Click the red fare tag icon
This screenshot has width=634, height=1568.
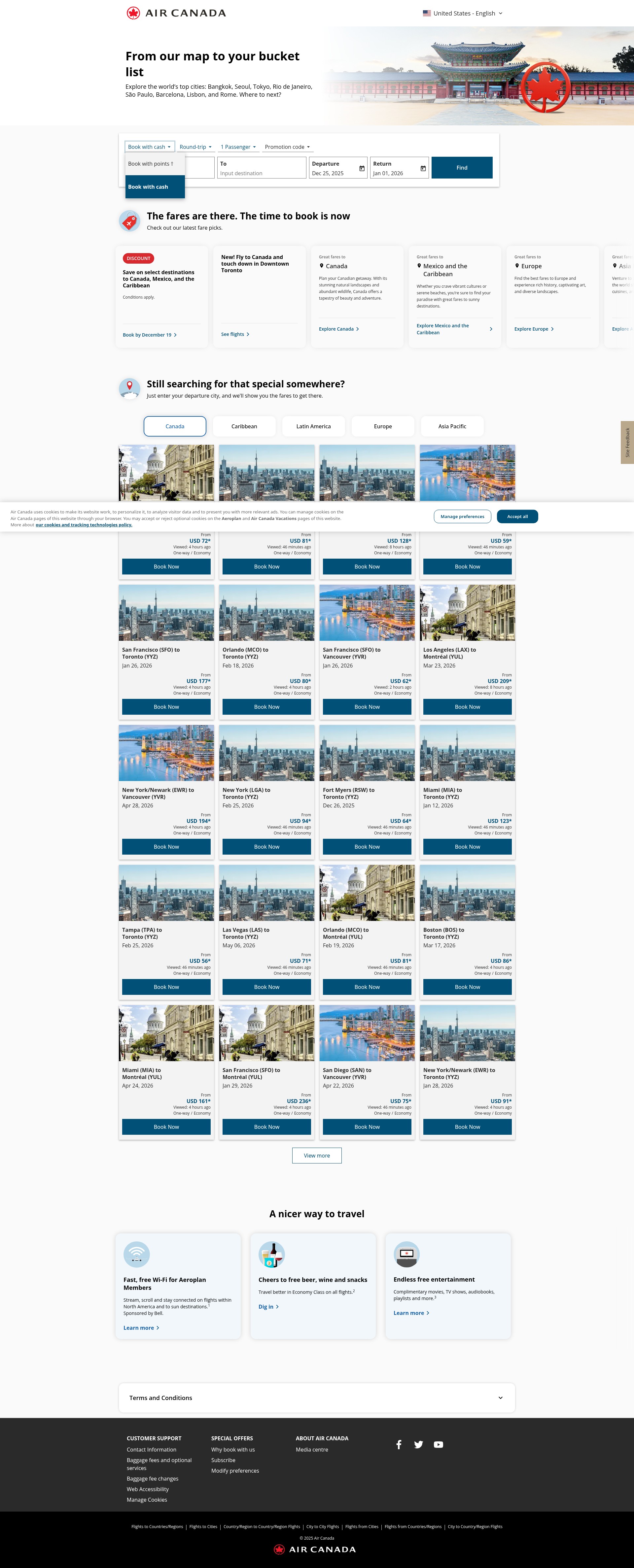tap(129, 221)
